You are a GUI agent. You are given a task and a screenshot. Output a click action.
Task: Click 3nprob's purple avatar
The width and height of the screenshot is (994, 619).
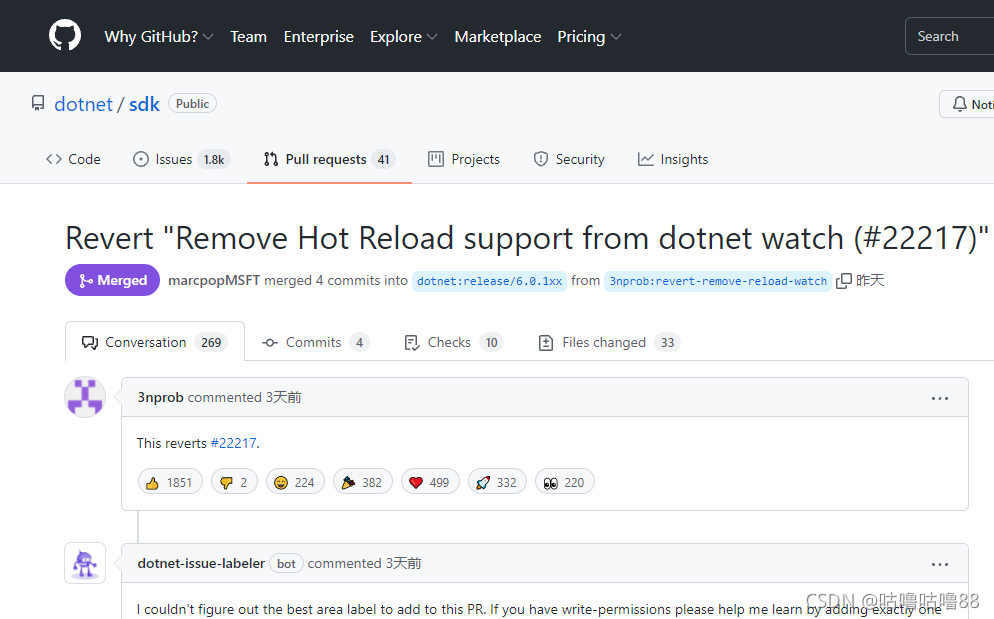tap(85, 397)
